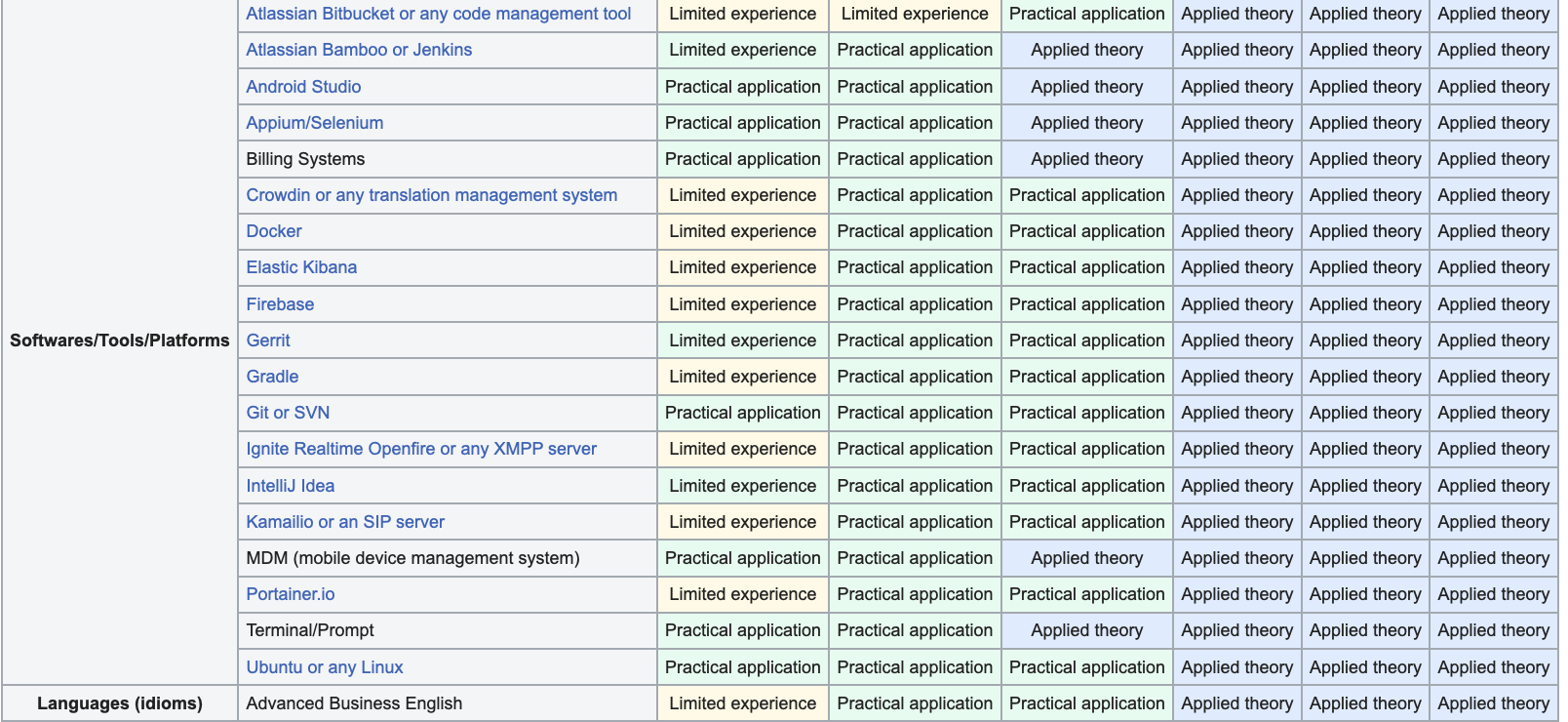
Task: Open the Ubuntu or any Linux link
Action: point(324,667)
